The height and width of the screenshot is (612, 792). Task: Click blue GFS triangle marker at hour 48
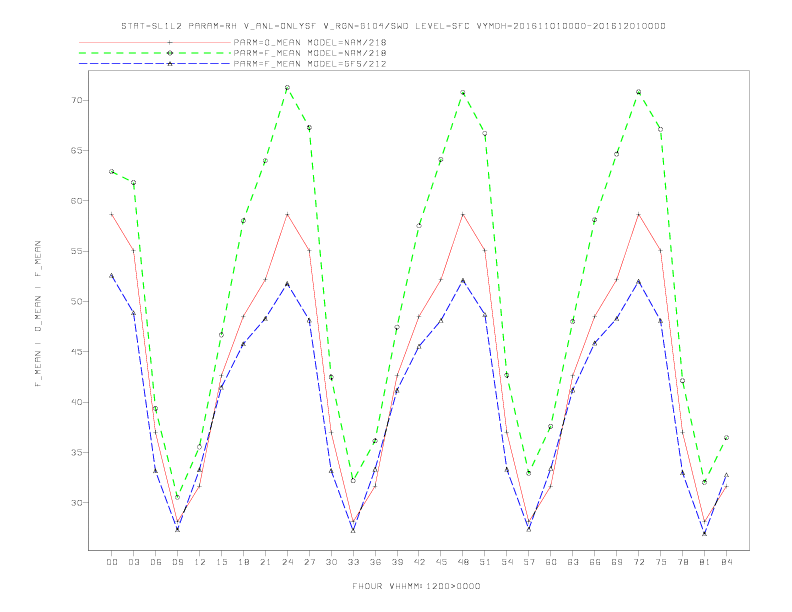[x=463, y=280]
